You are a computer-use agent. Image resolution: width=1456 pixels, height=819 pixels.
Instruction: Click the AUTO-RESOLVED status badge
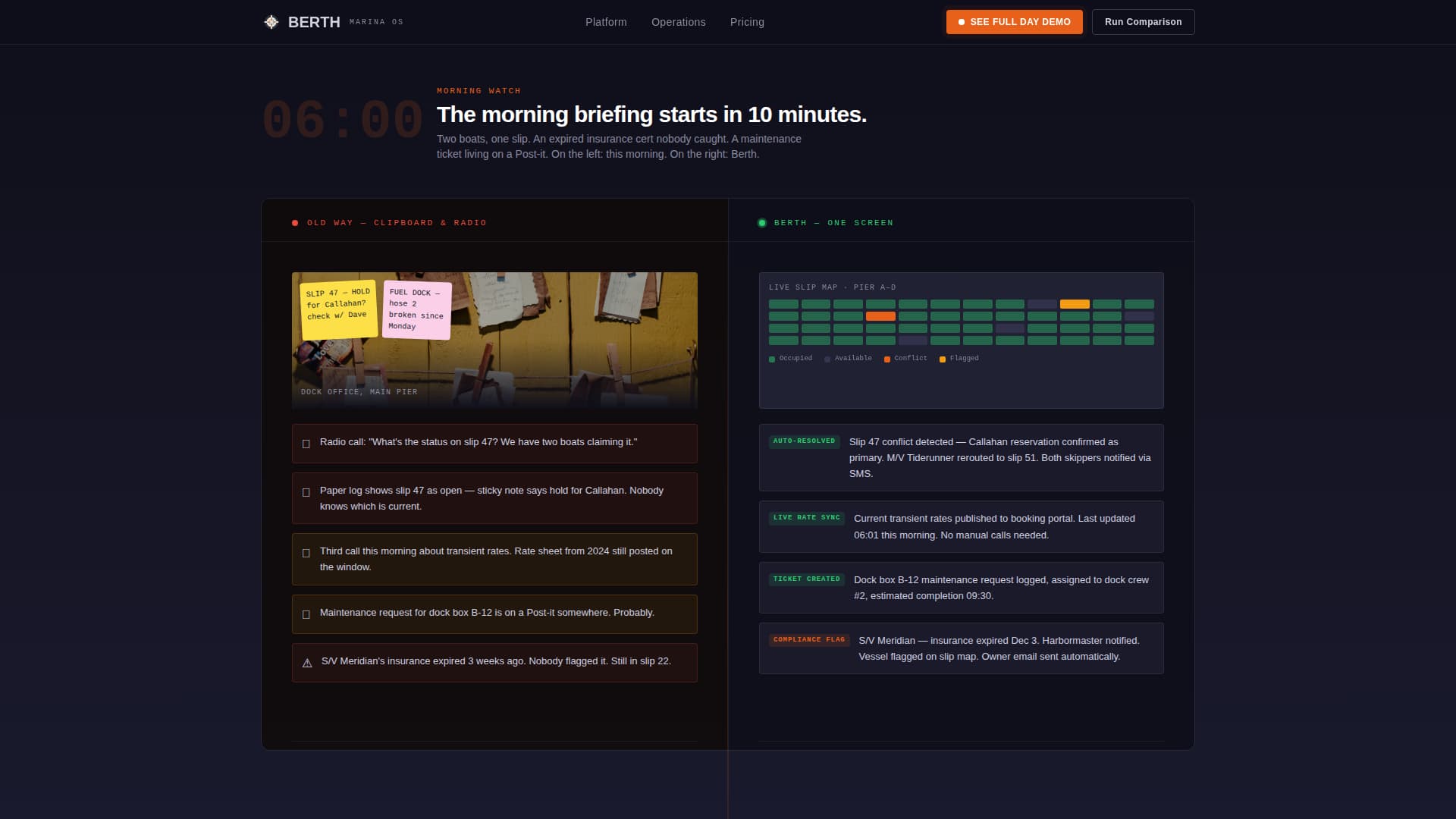pos(805,441)
